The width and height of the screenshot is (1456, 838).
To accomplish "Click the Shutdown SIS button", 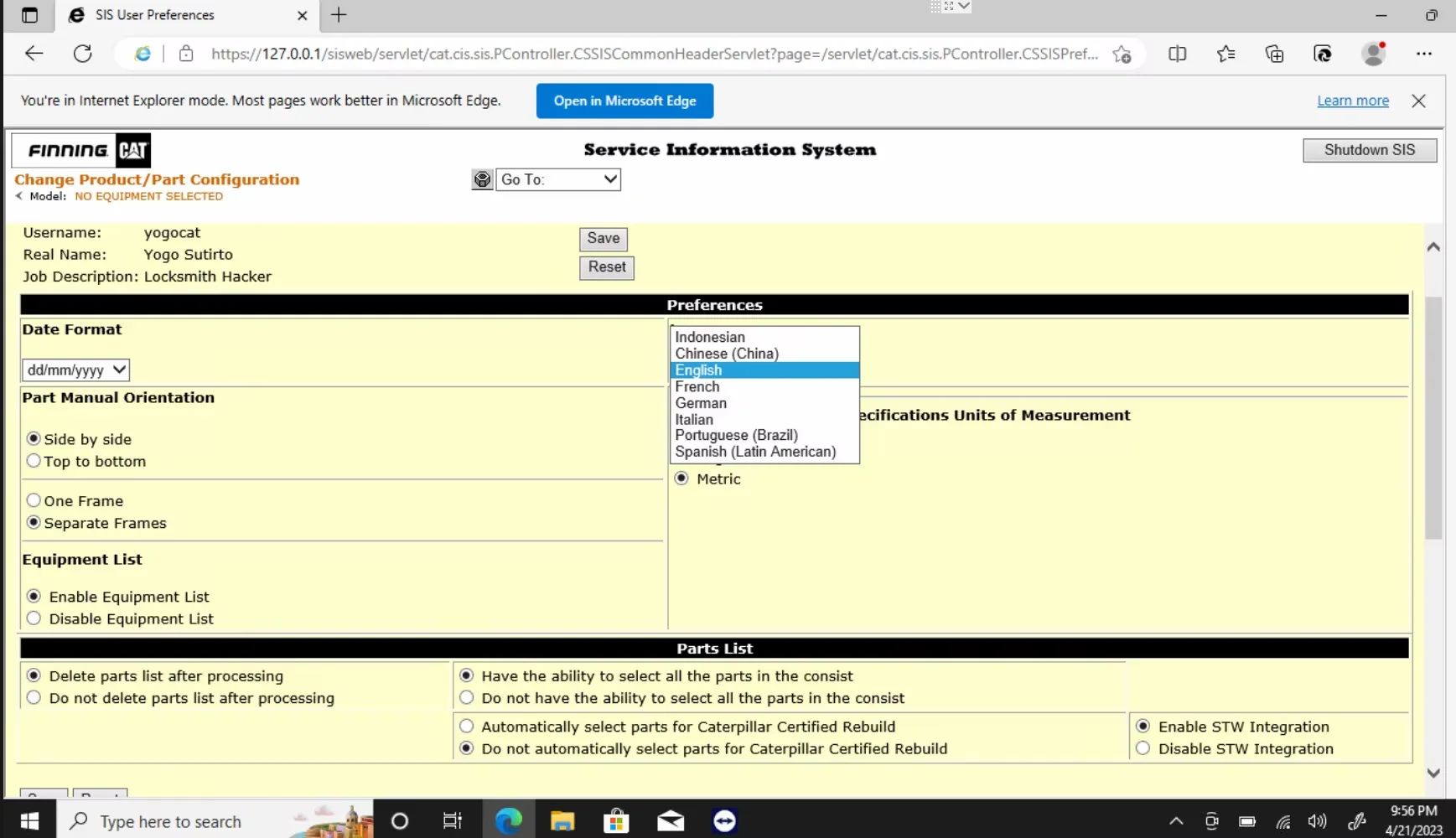I will (1369, 150).
